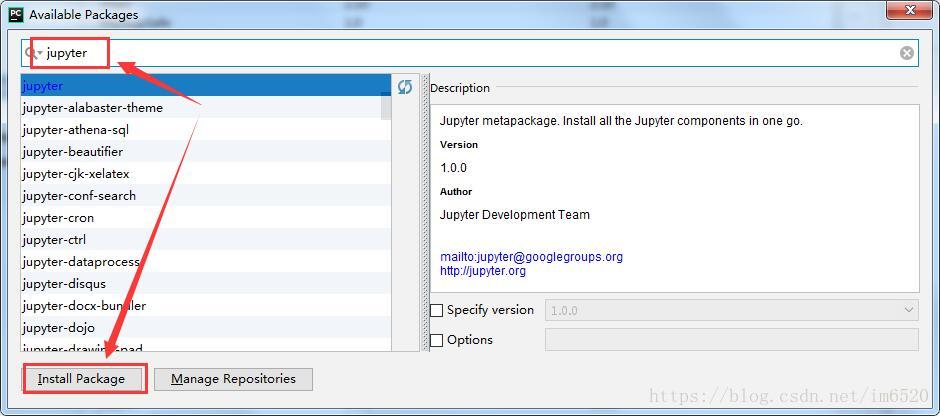Viewport: 940px width, 416px height.
Task: Click into the jupyter search field
Action: [x=469, y=53]
